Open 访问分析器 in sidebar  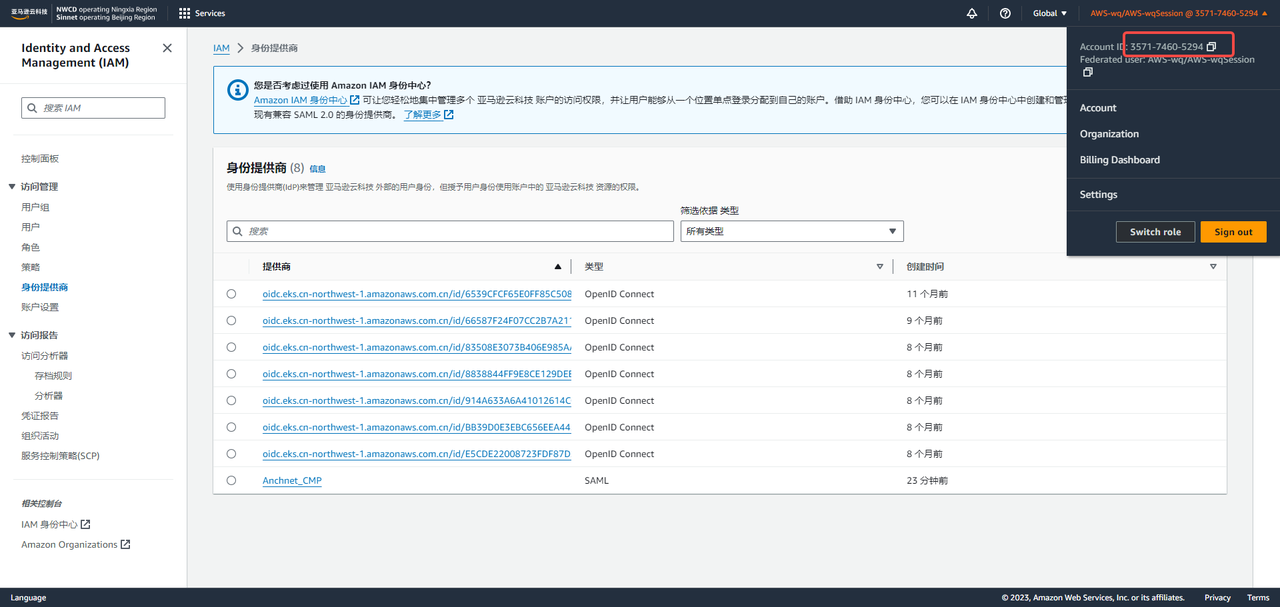tap(45, 355)
